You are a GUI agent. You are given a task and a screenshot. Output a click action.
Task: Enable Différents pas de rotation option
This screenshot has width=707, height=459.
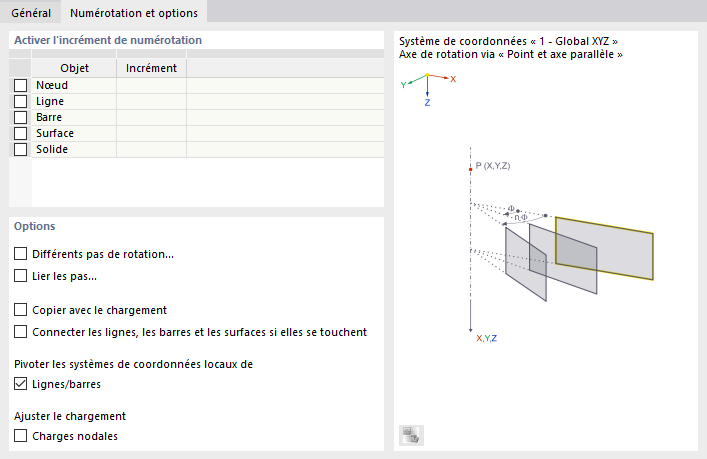[x=21, y=254]
